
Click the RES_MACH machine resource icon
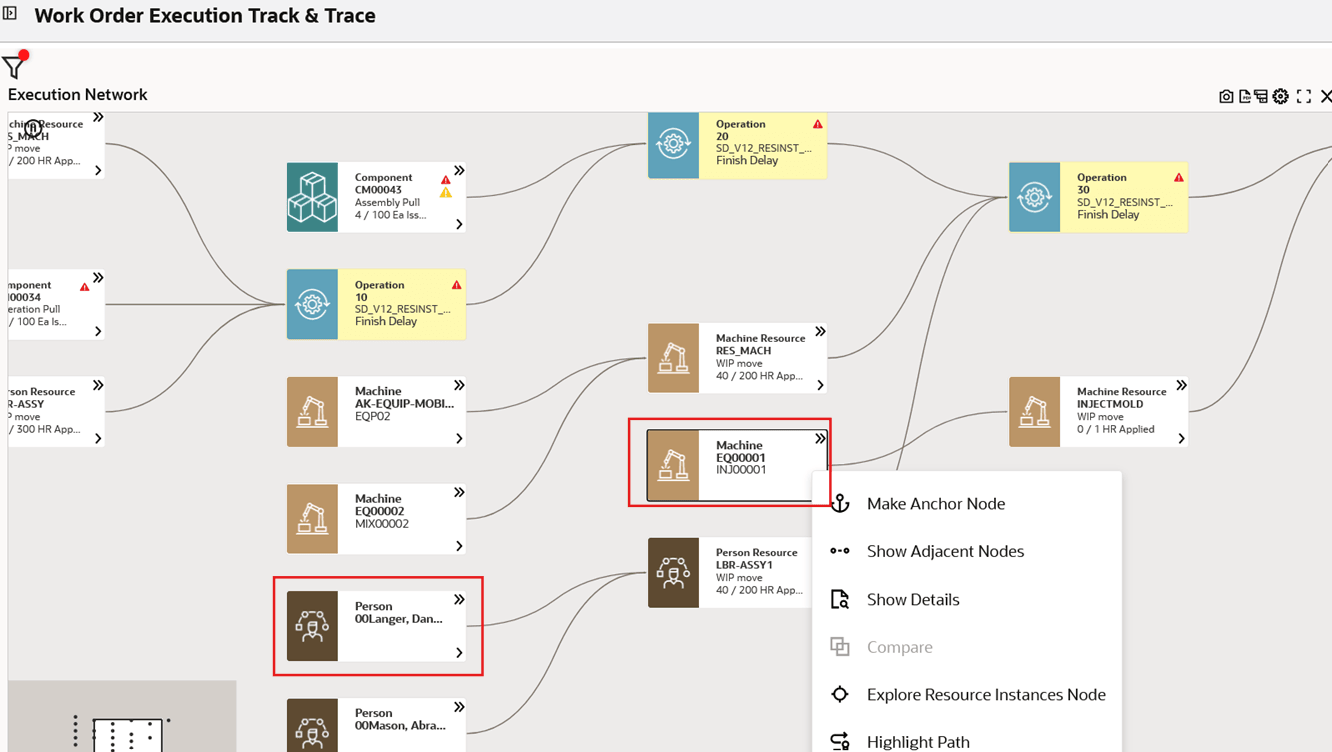673,358
